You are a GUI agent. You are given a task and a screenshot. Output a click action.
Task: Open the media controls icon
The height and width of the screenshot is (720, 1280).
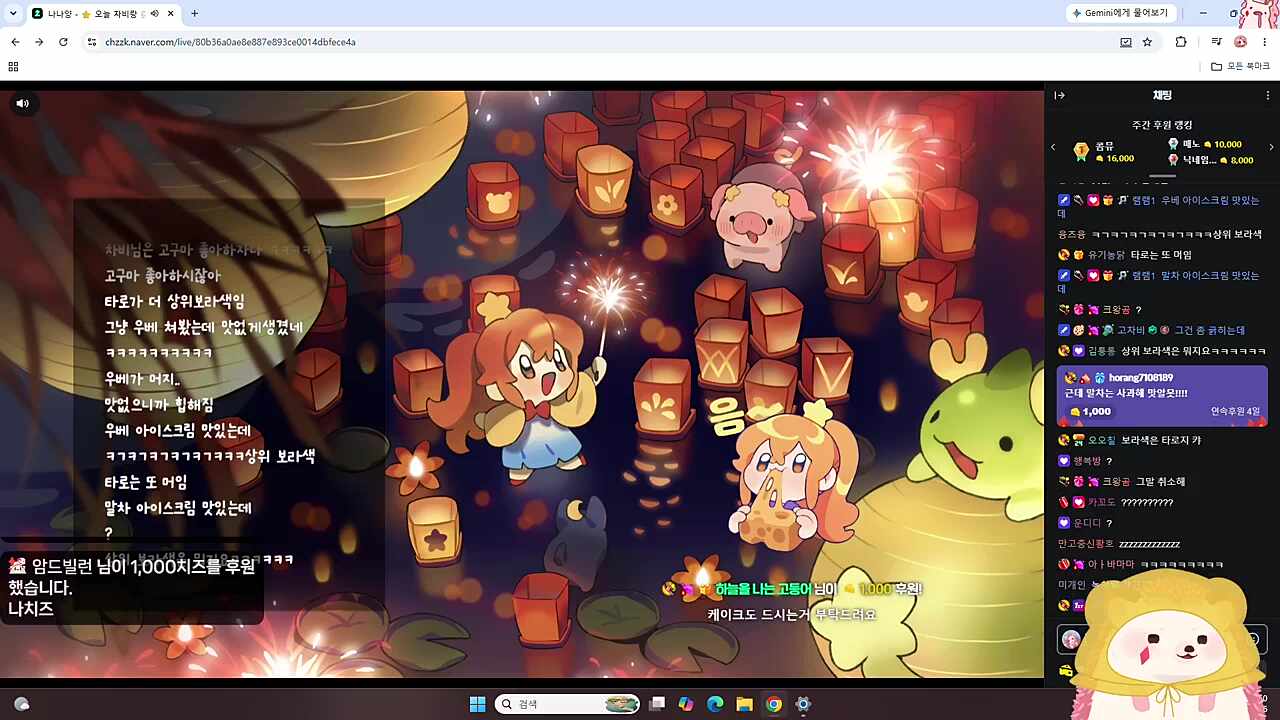click(1217, 42)
